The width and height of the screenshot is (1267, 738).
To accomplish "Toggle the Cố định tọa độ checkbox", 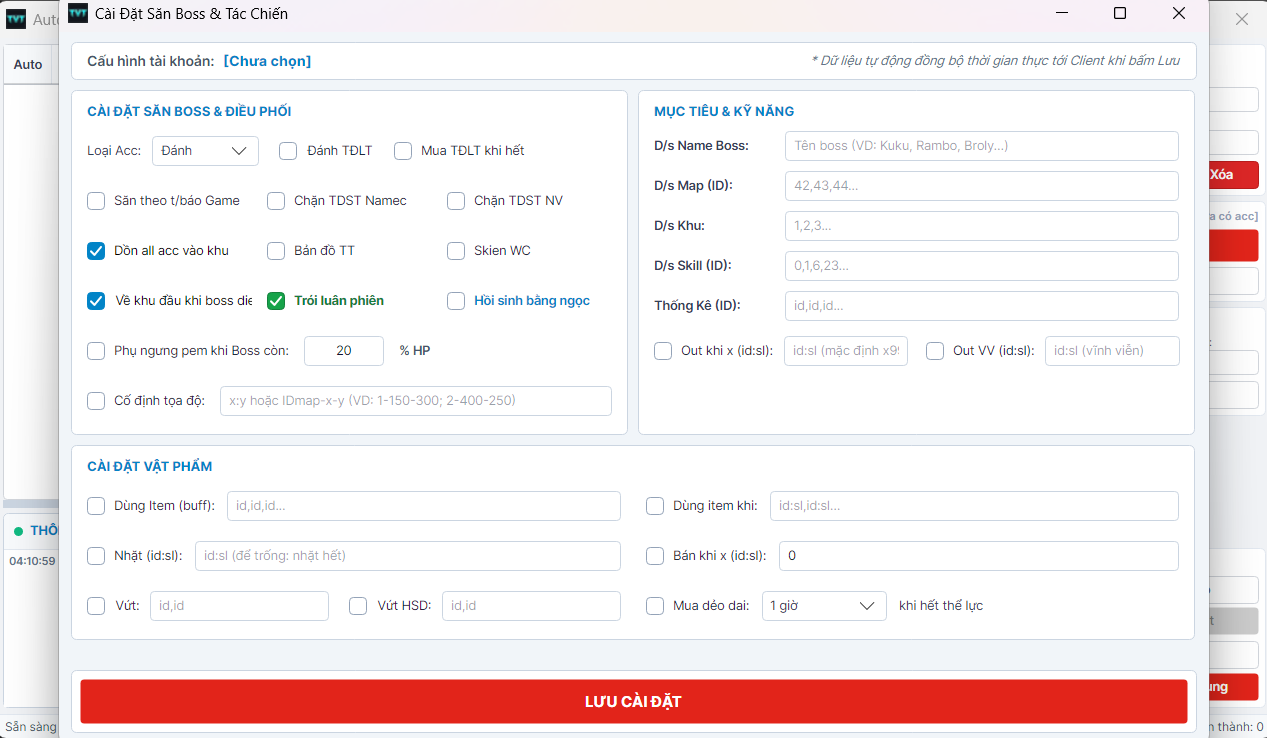I will click(x=96, y=401).
